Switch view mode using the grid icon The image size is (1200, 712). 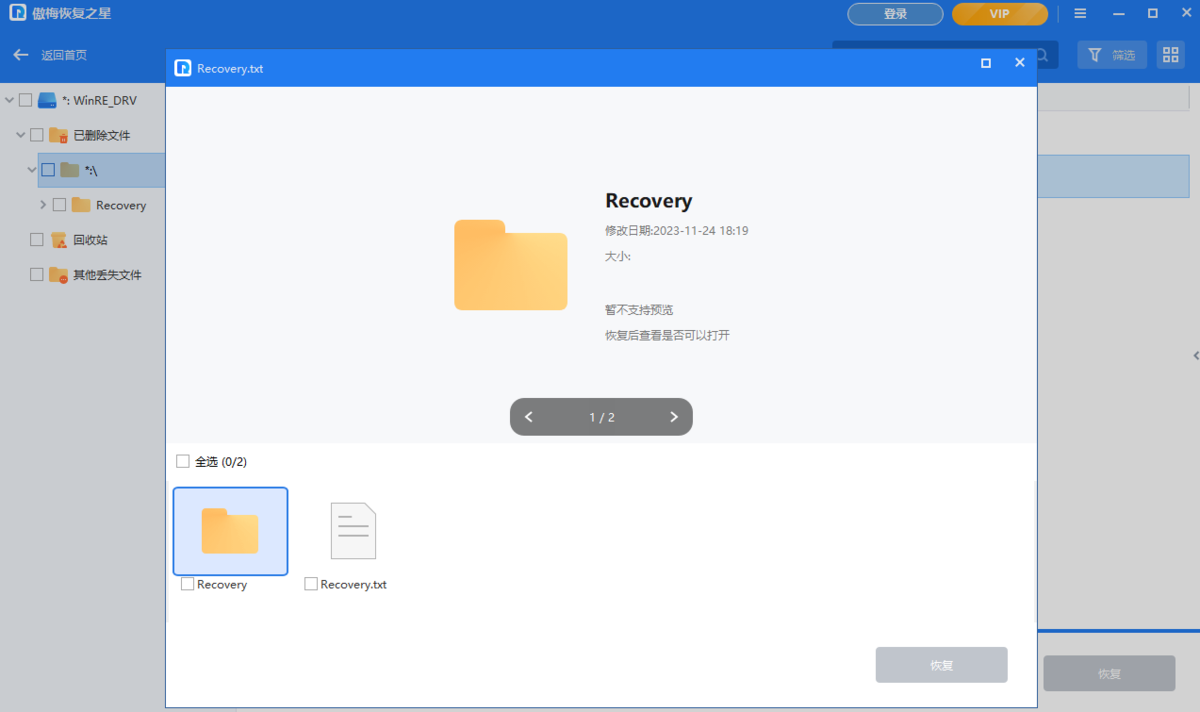1170,54
